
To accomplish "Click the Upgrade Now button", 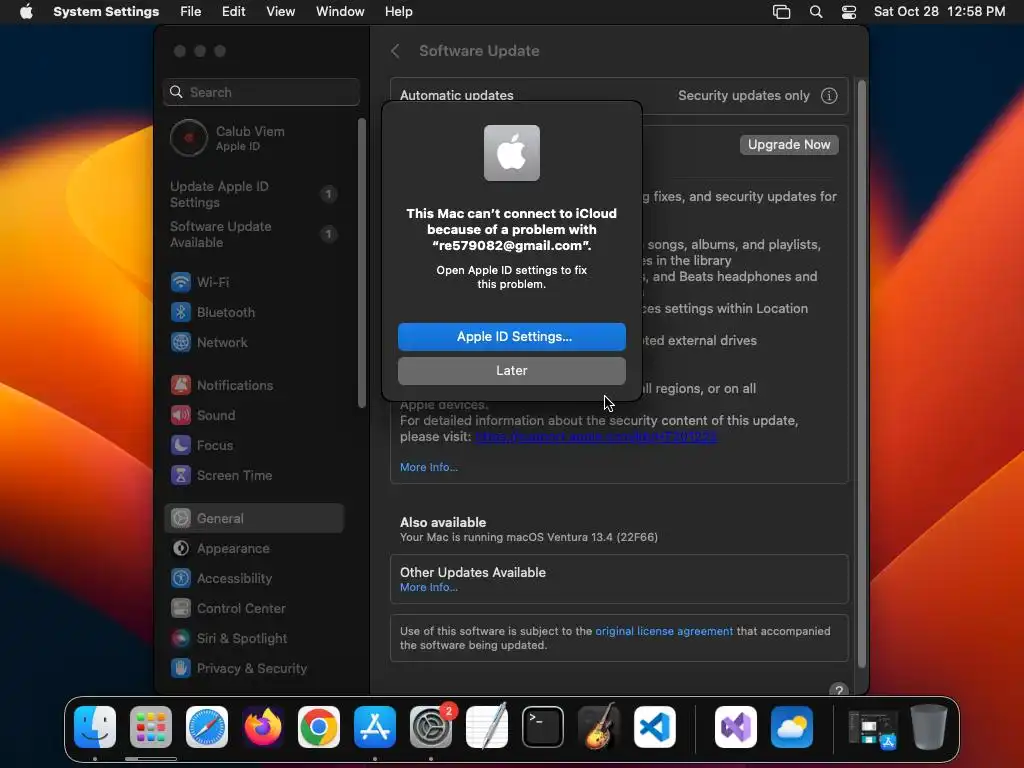I will [789, 144].
